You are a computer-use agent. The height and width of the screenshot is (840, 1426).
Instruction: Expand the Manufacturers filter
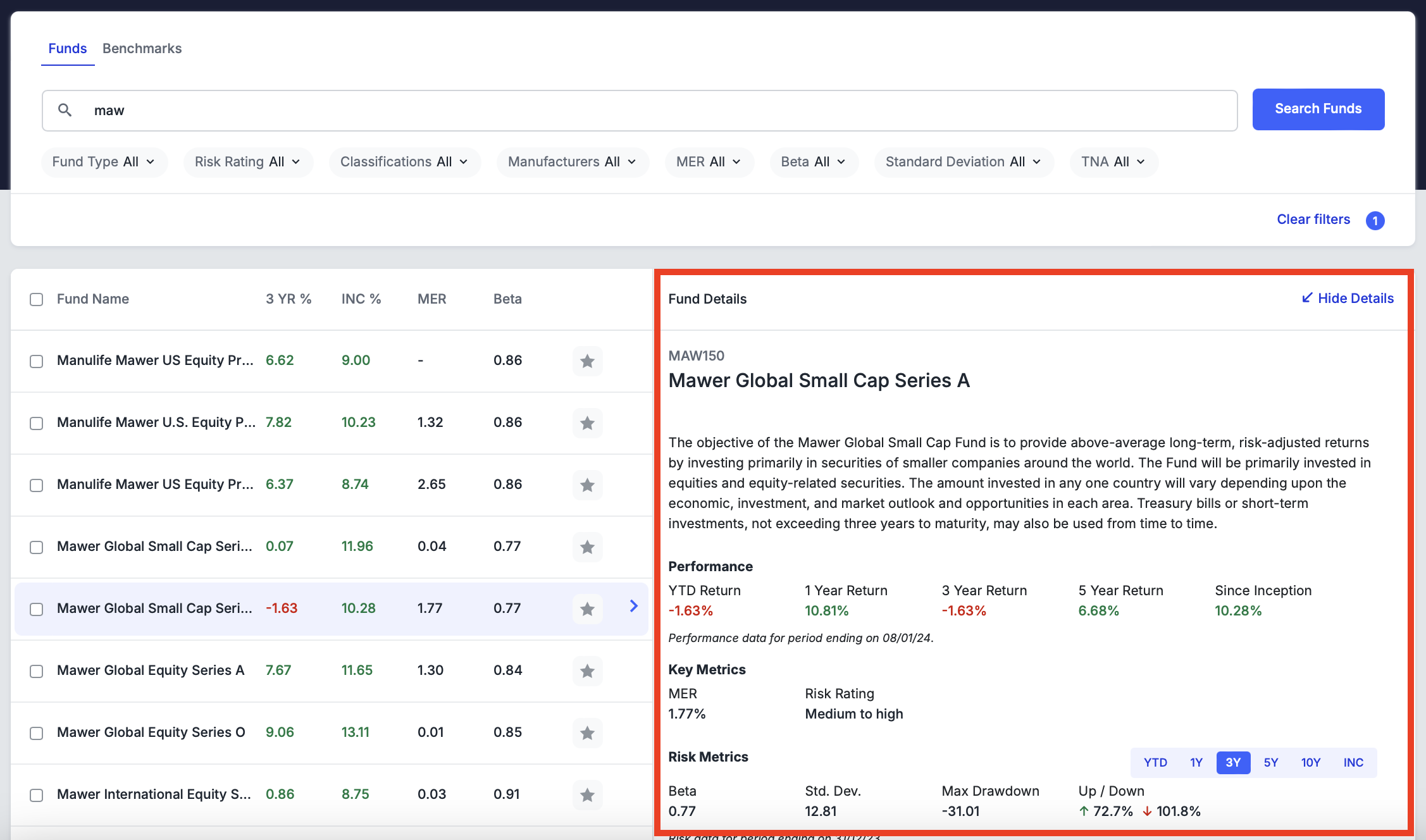(573, 162)
